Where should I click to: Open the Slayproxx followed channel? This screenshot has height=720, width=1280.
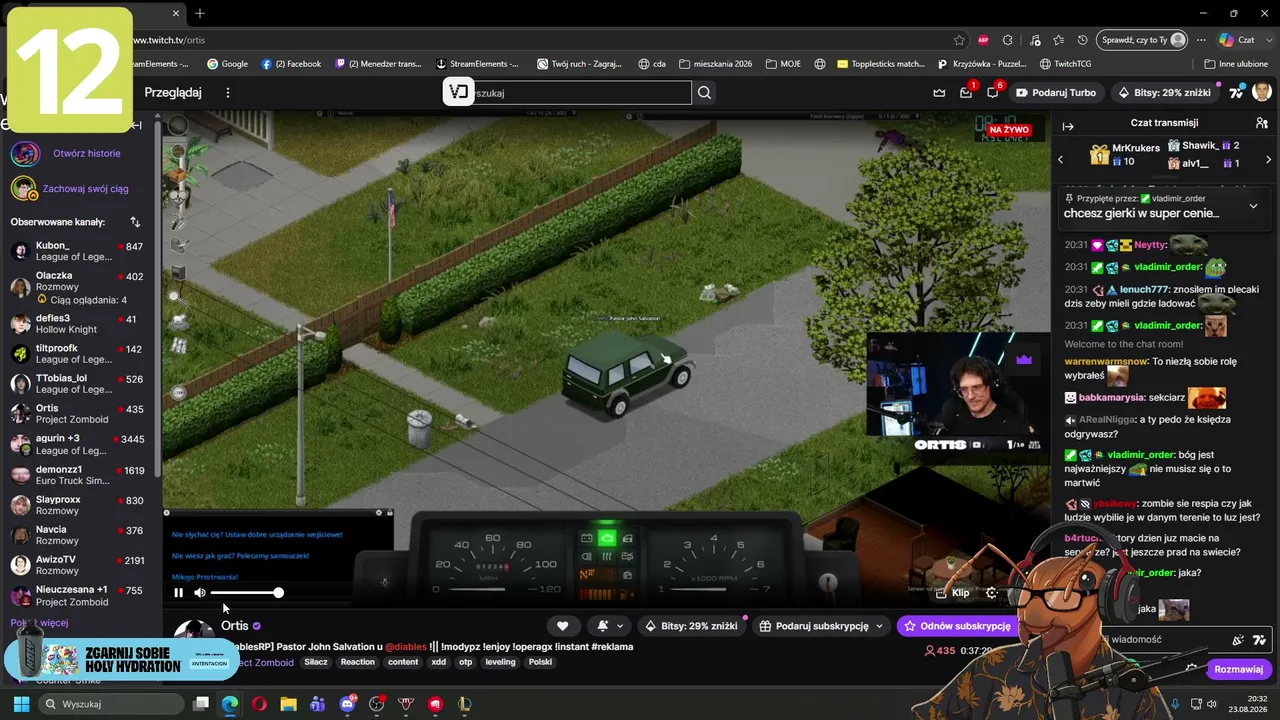(77, 505)
